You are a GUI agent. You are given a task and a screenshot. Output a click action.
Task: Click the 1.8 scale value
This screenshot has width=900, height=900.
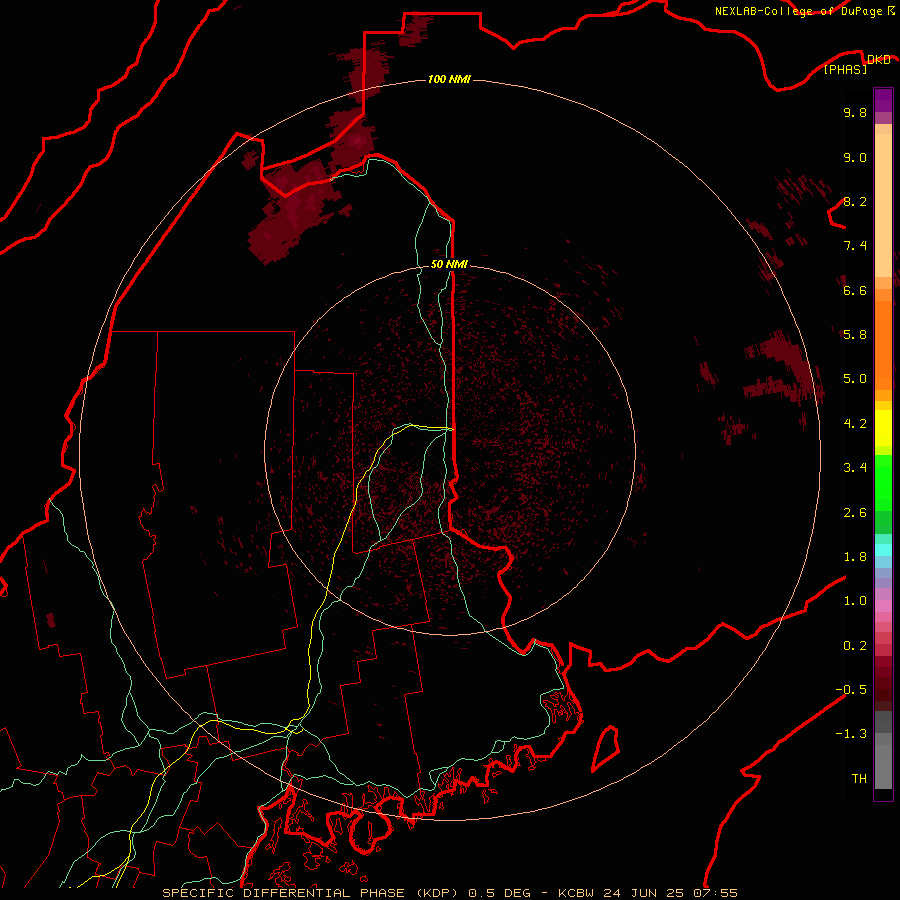[x=855, y=557]
